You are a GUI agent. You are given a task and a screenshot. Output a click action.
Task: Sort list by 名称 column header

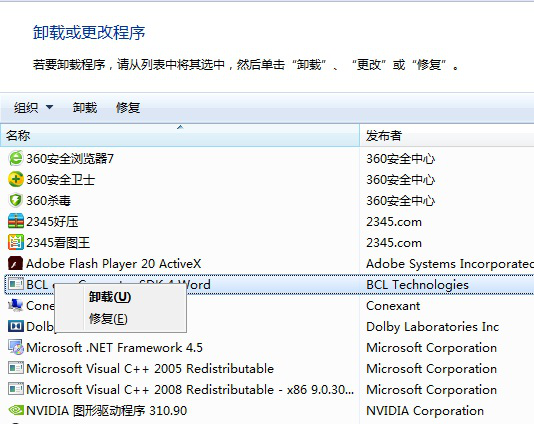[x=180, y=135]
